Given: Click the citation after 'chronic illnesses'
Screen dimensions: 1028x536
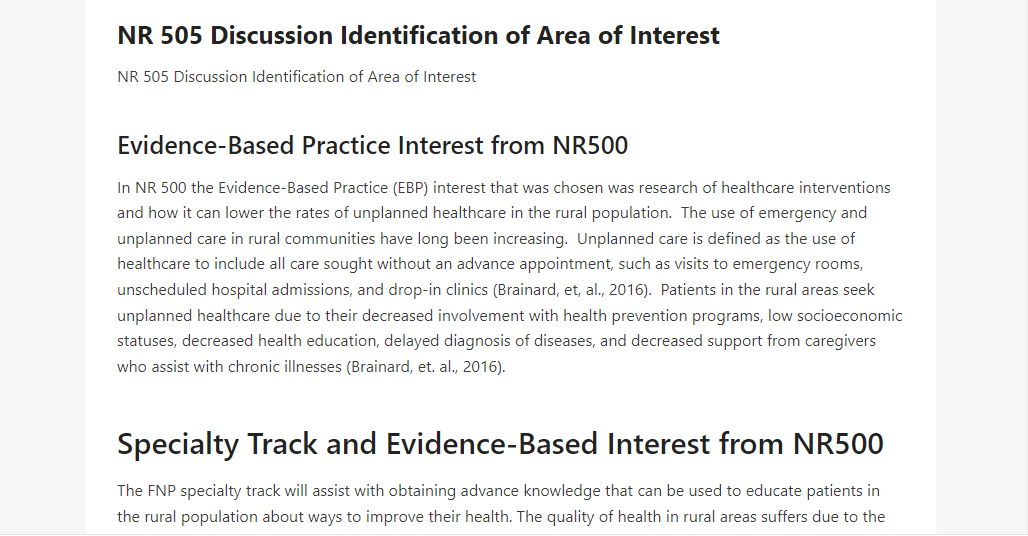Looking at the screenshot, I should (x=425, y=367).
